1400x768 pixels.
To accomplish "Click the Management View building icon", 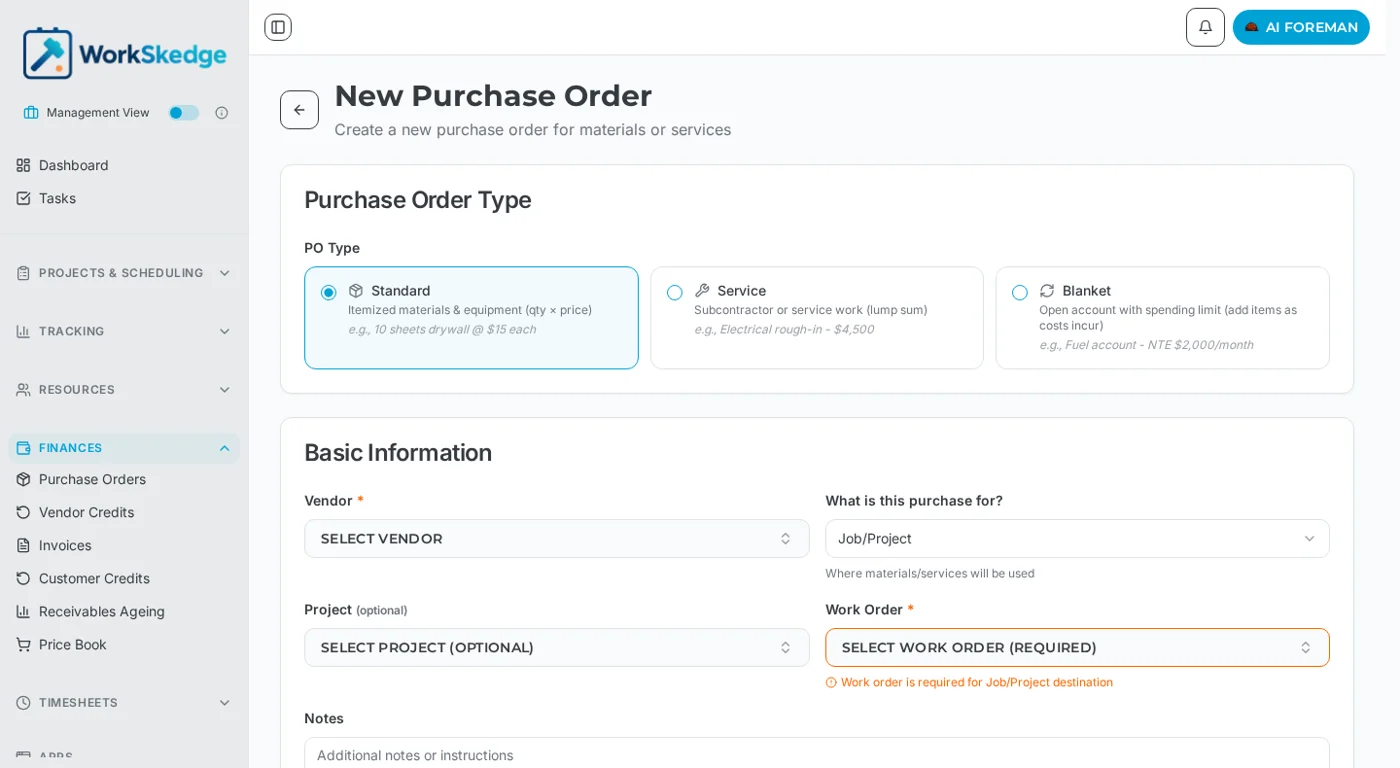I will pos(31,113).
